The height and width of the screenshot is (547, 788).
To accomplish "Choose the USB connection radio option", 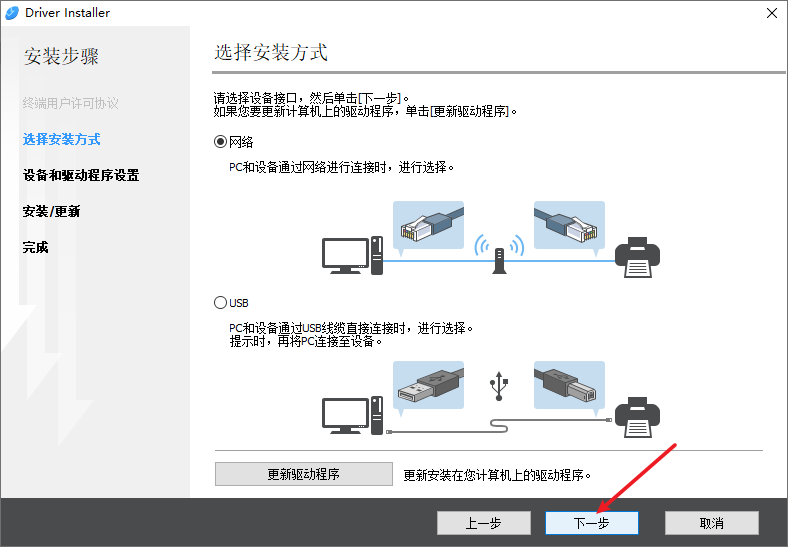I will point(220,303).
